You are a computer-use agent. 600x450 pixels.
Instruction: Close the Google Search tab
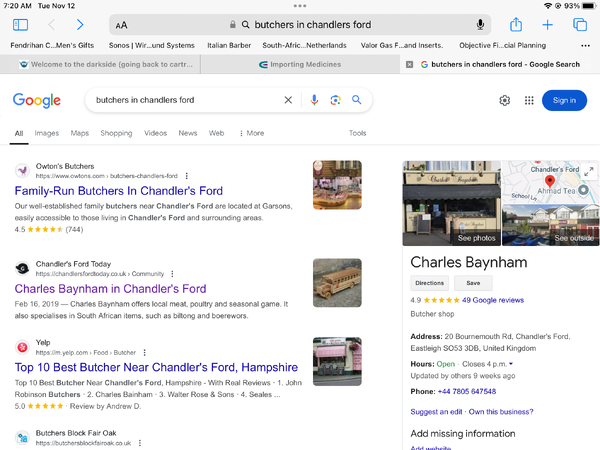(x=409, y=64)
